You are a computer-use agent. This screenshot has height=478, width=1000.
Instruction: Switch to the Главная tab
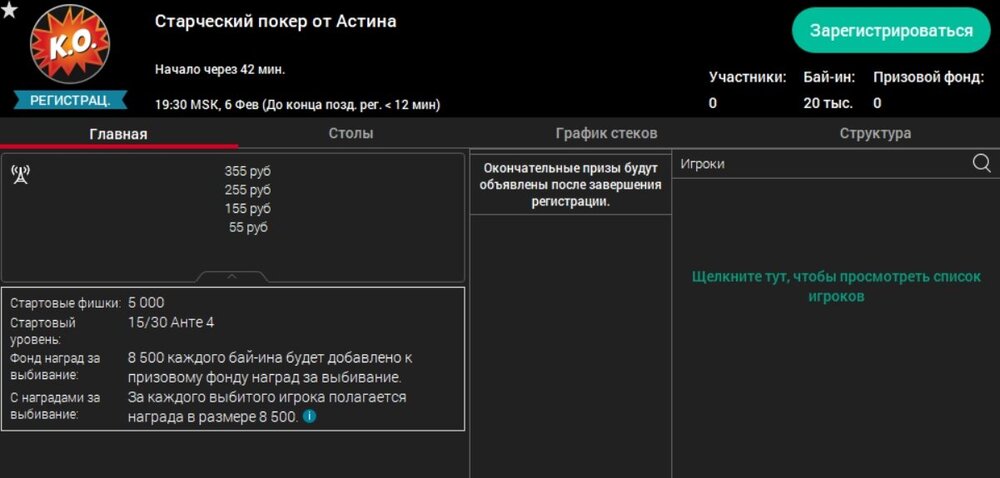(118, 134)
